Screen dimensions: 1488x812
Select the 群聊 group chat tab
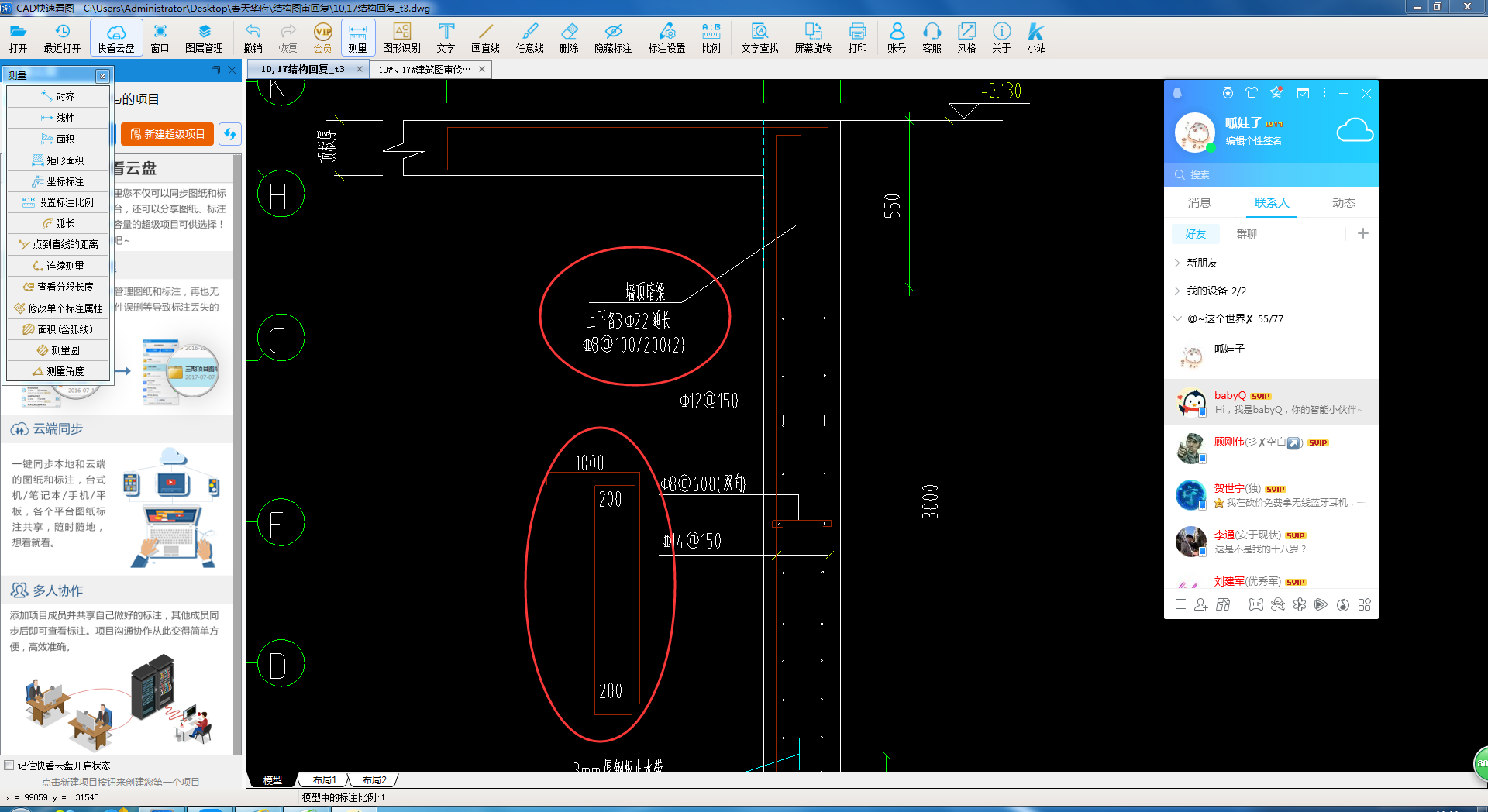pyautogui.click(x=1247, y=234)
